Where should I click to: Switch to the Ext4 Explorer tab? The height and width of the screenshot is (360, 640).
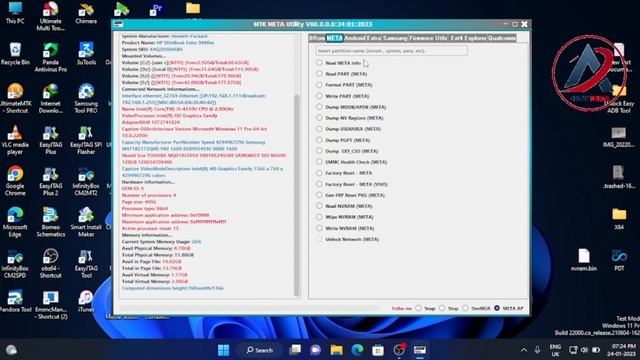pyautogui.click(x=469, y=38)
